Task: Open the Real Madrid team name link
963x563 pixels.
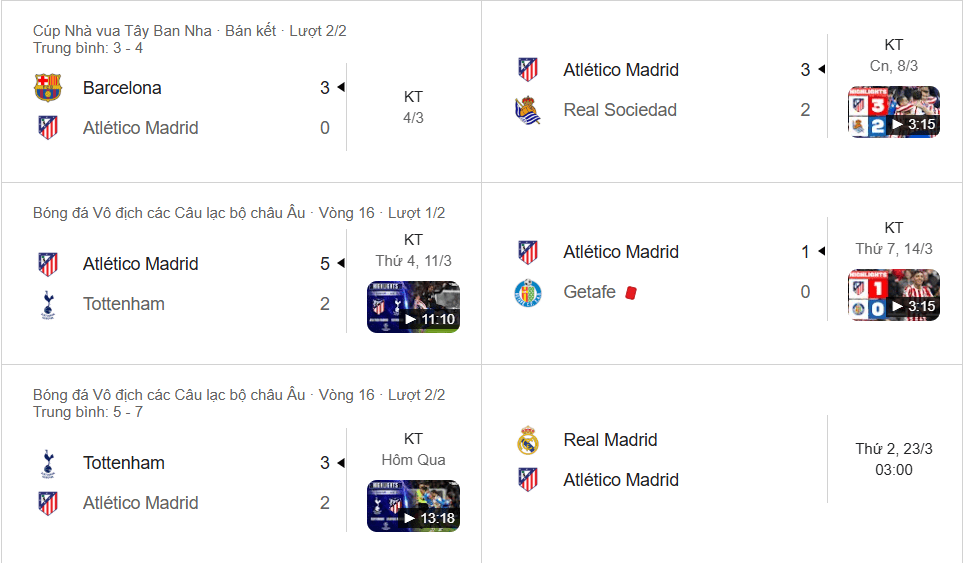Action: coord(610,440)
